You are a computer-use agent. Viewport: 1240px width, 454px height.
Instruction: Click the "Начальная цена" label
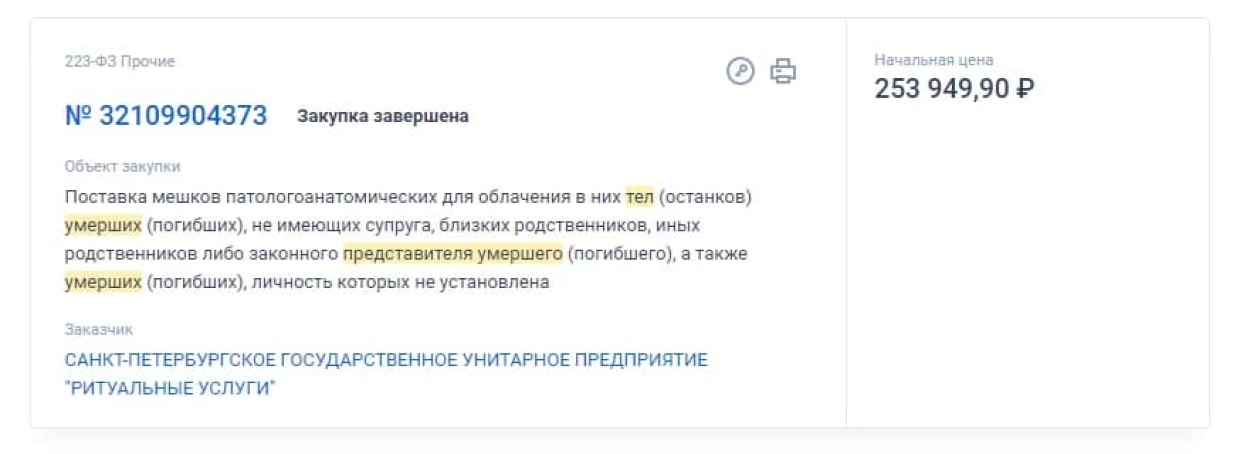934,60
